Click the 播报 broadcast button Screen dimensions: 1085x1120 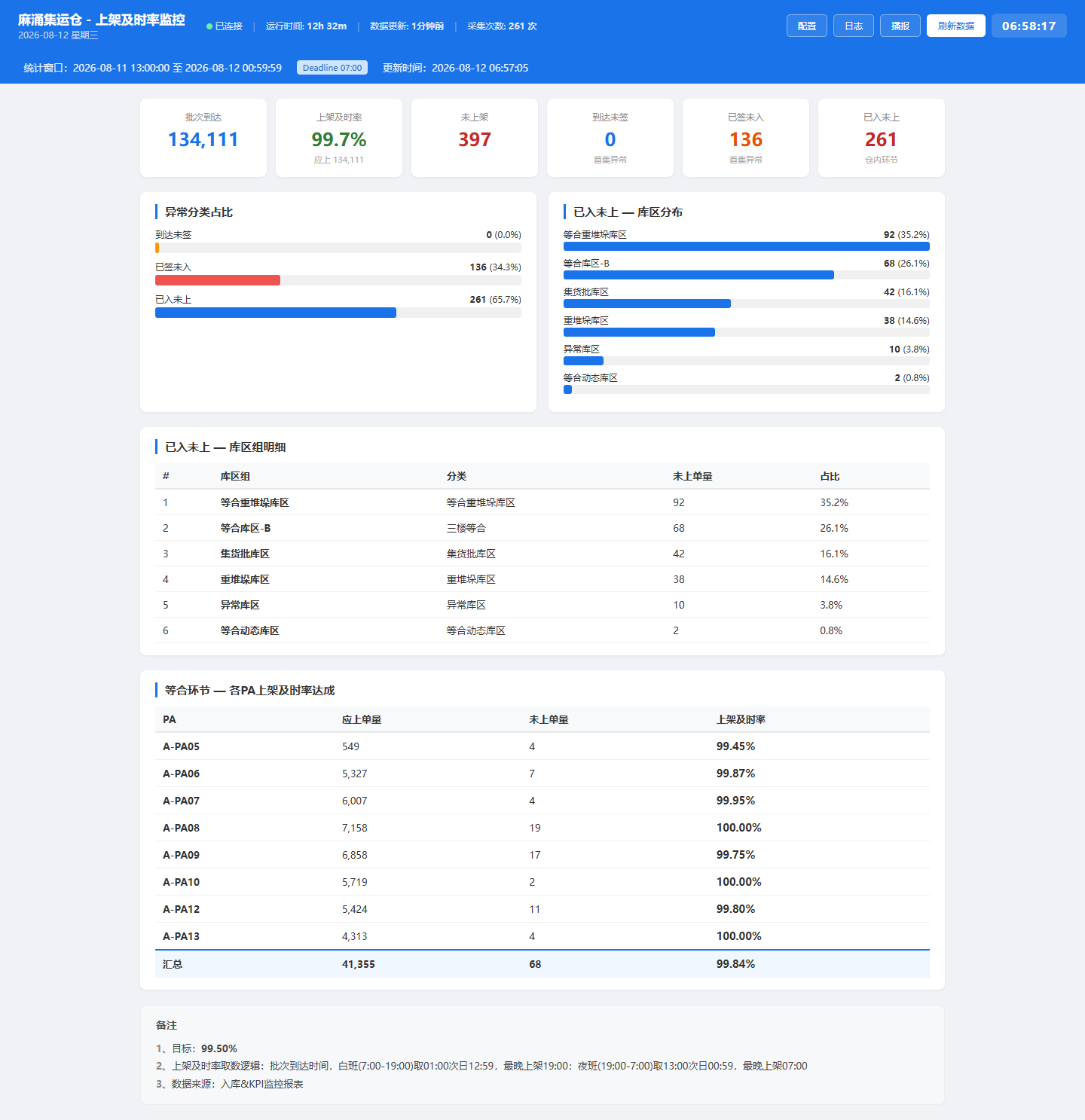pos(900,26)
